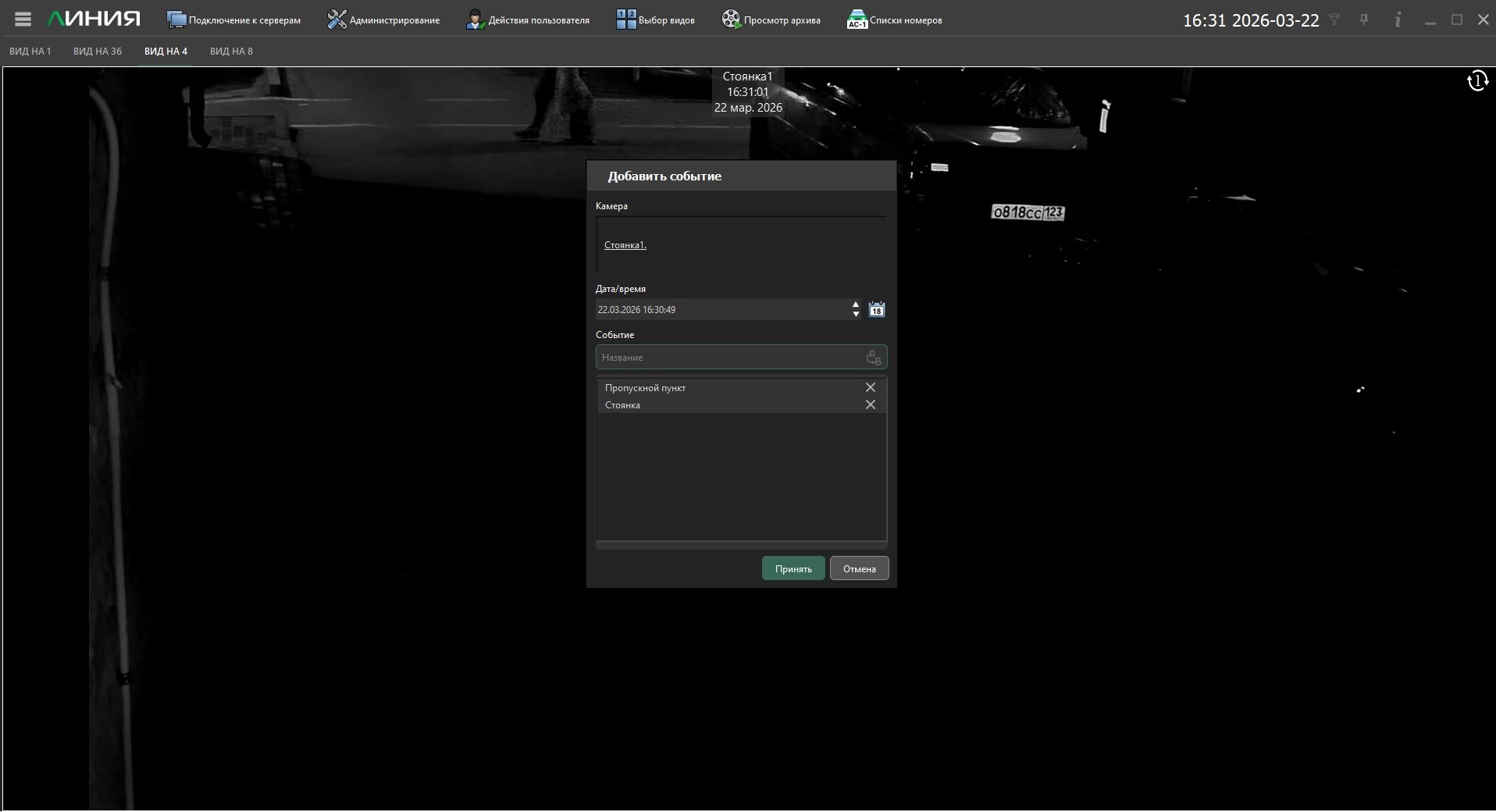Increase date/time with up arrow
The image size is (1496, 812).
point(856,305)
